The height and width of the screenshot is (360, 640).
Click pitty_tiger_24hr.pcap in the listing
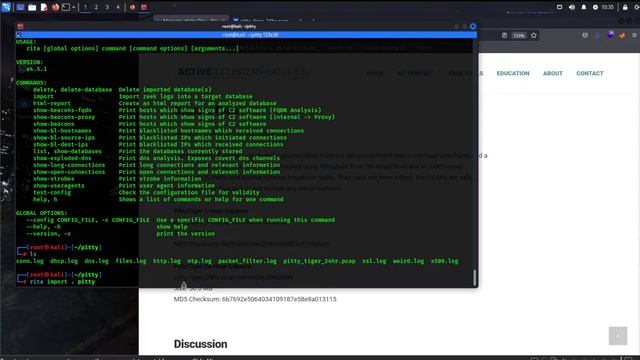(319, 261)
